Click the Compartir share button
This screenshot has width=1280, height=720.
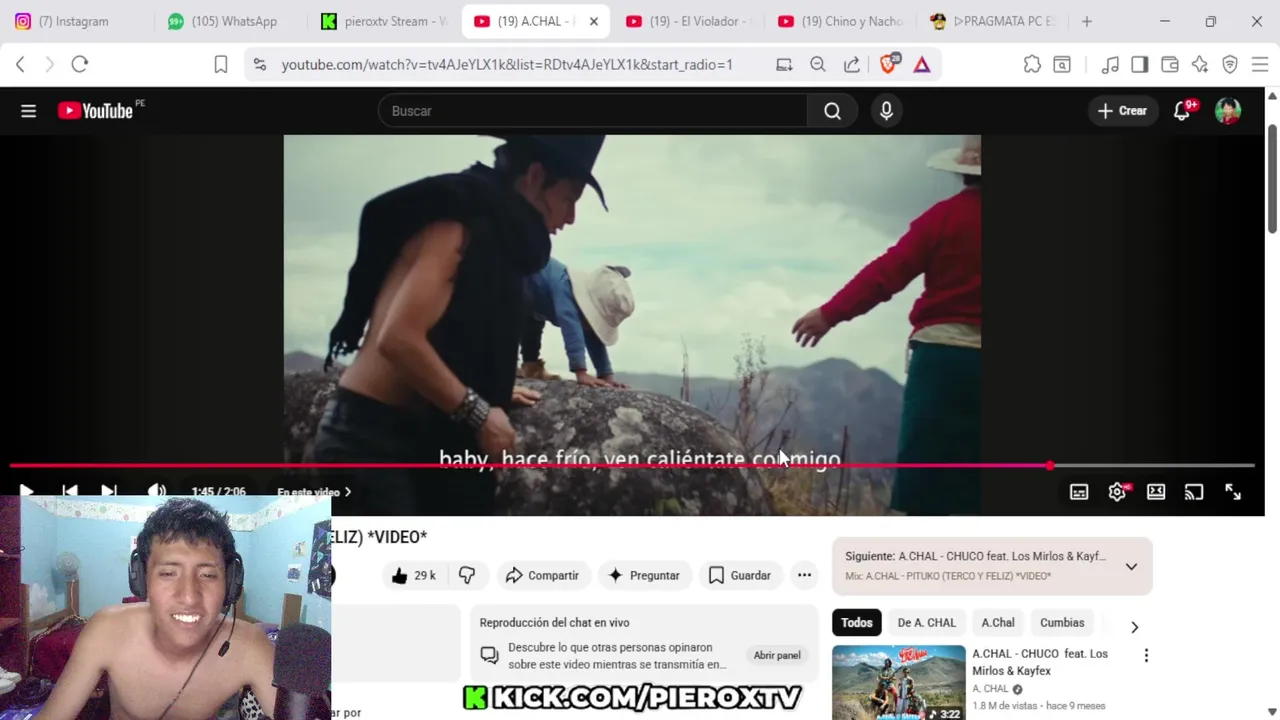point(542,575)
